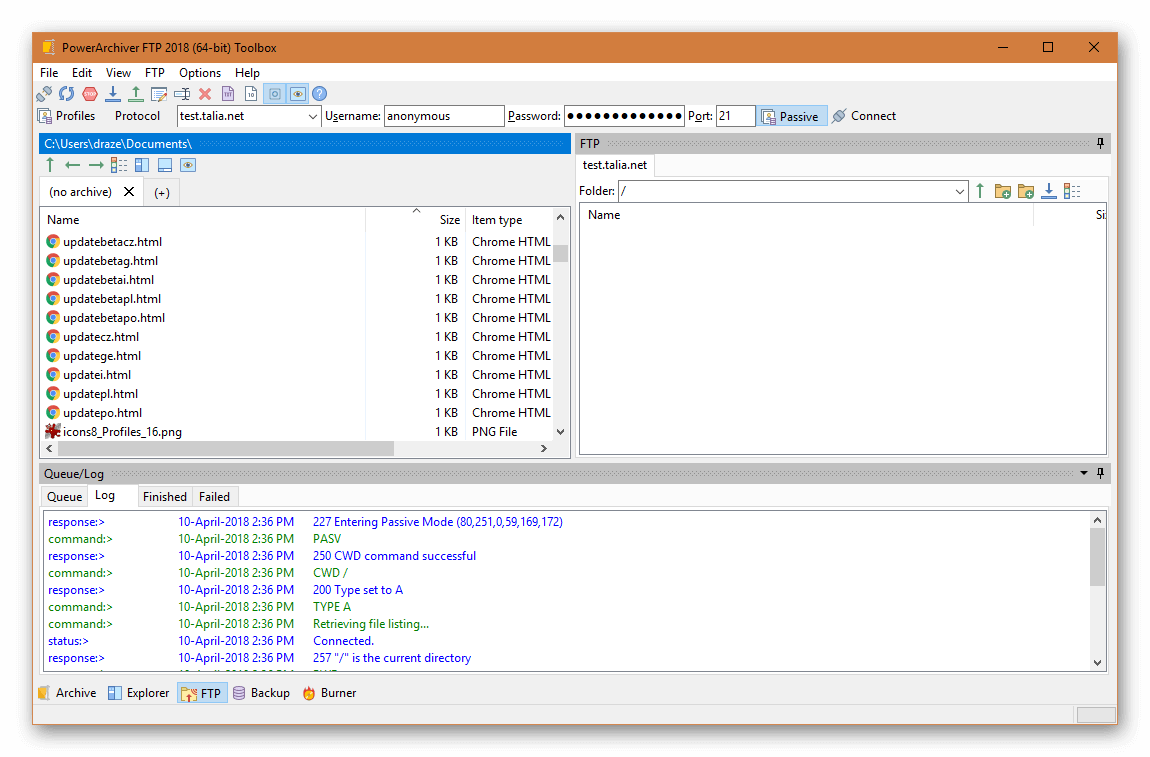The width and height of the screenshot is (1150, 757).
Task: Switch to the Explorer mode
Action: pos(139,693)
